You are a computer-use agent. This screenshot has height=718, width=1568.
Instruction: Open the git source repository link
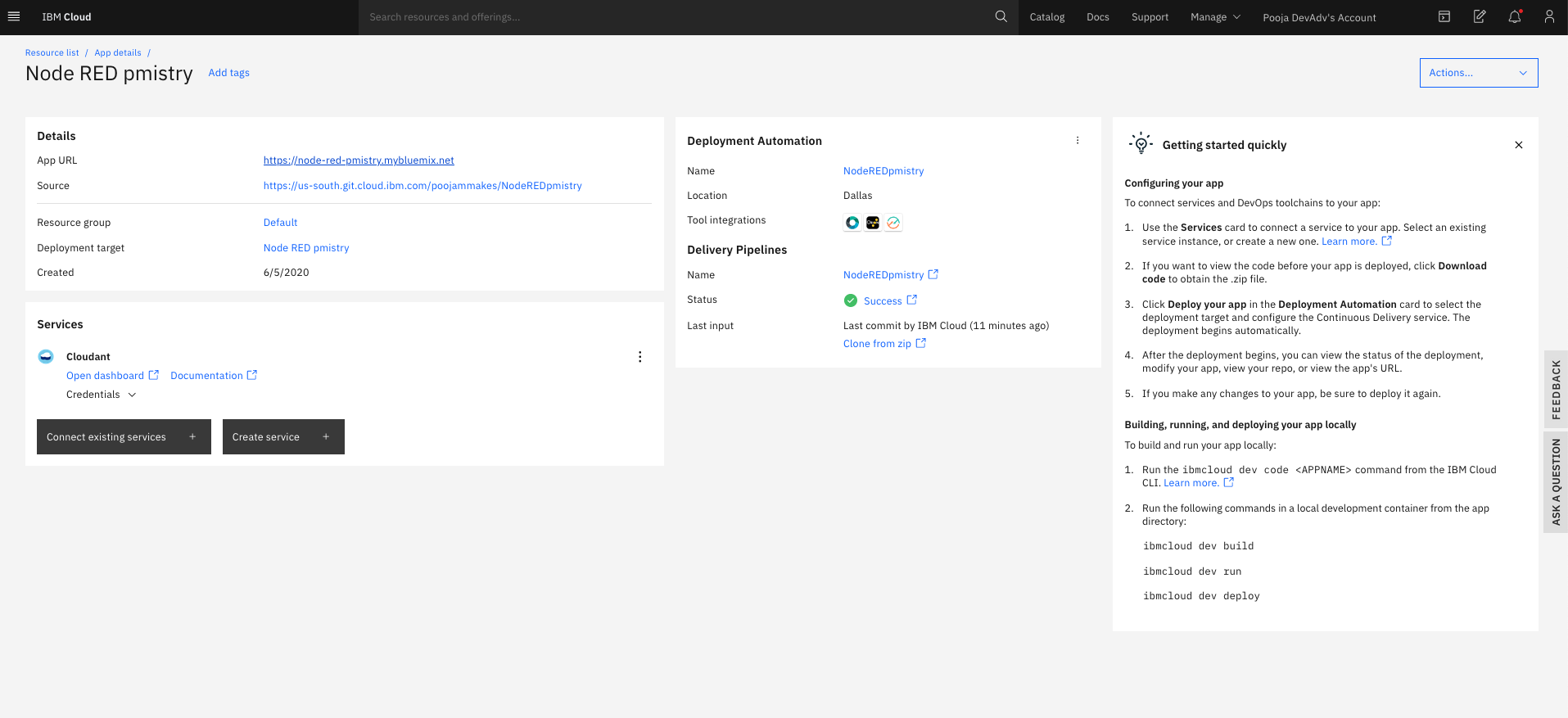[423, 186]
